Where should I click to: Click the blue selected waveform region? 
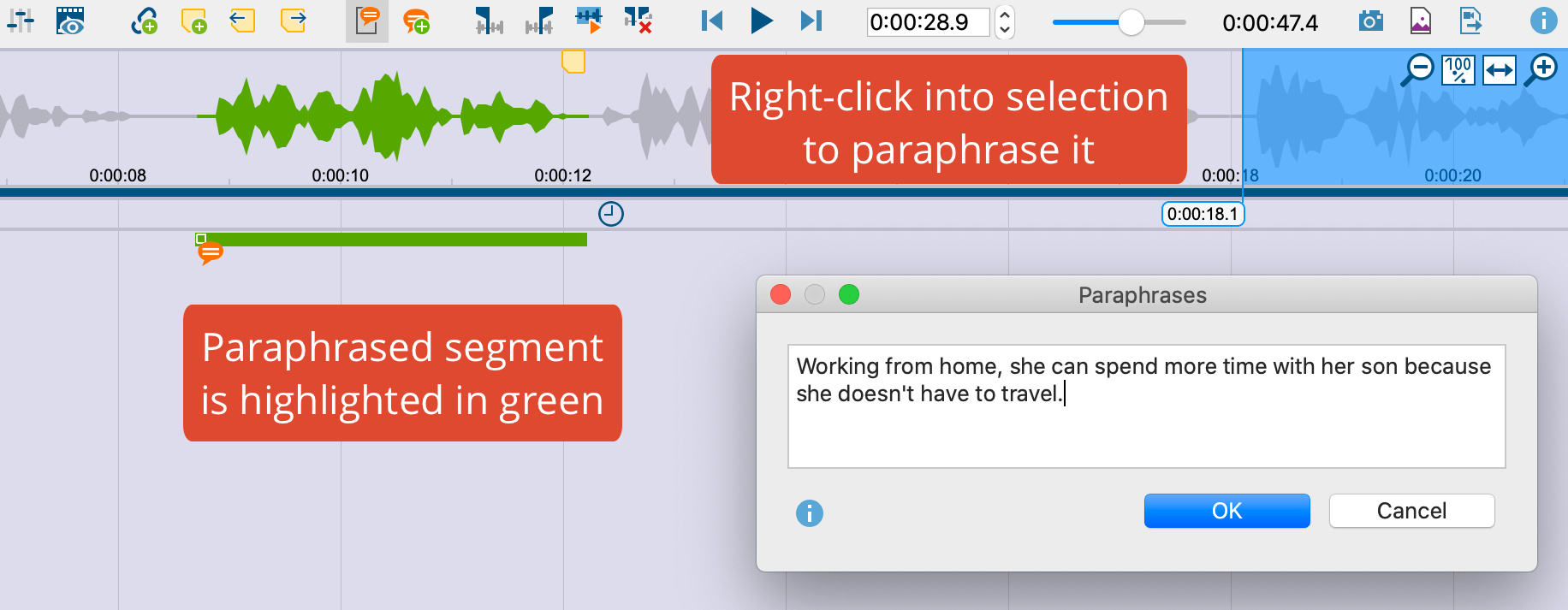point(1405,116)
